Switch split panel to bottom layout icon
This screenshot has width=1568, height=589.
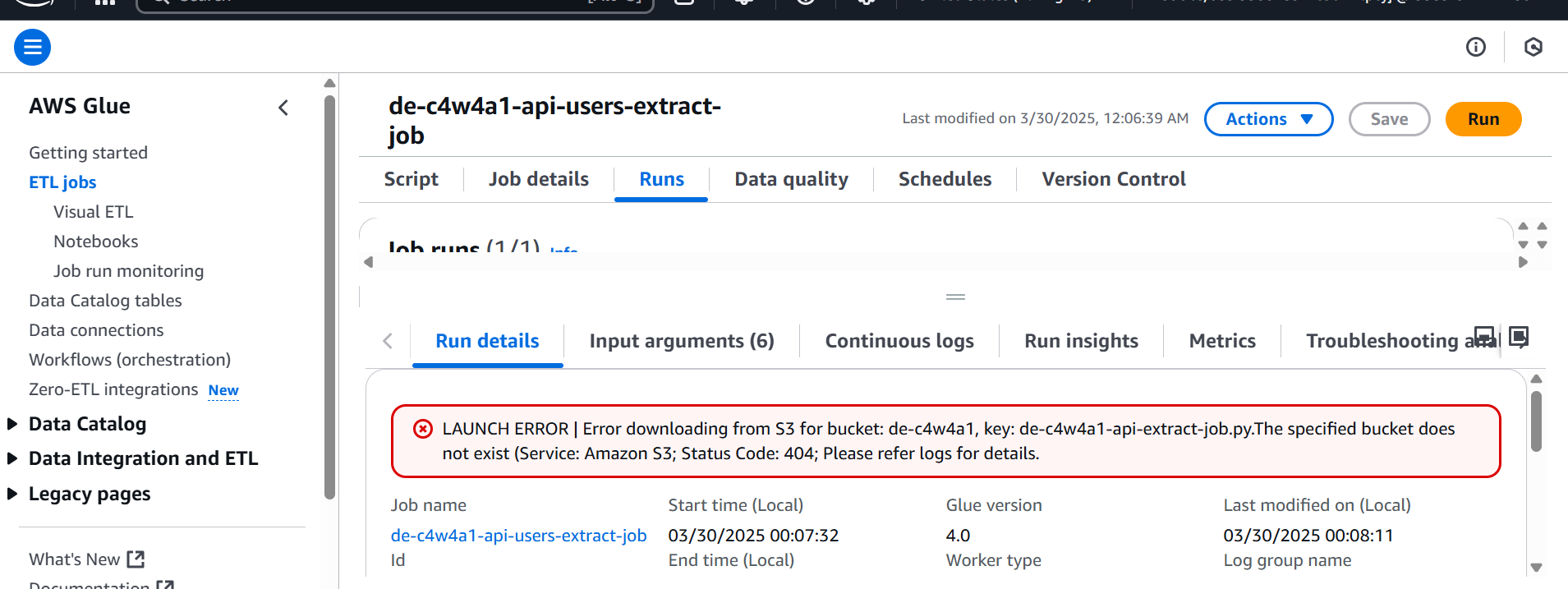[x=1484, y=336]
